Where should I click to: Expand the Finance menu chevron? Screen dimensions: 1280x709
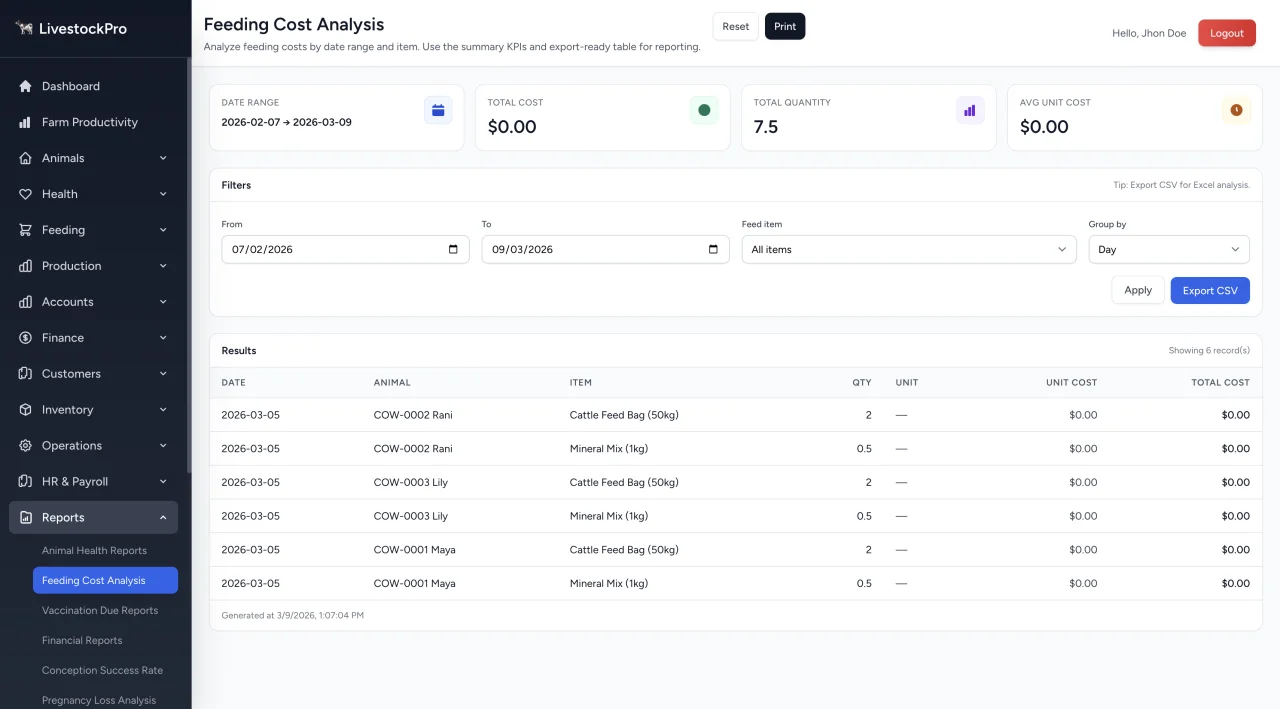[x=163, y=338]
